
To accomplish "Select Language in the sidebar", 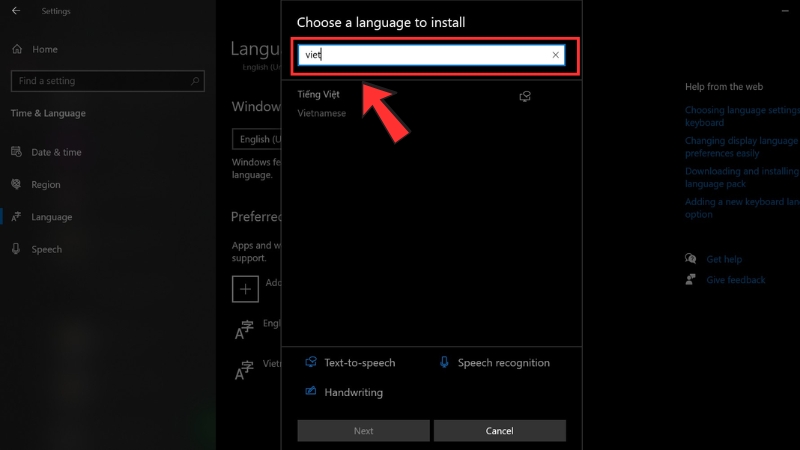I will pyautogui.click(x=51, y=217).
